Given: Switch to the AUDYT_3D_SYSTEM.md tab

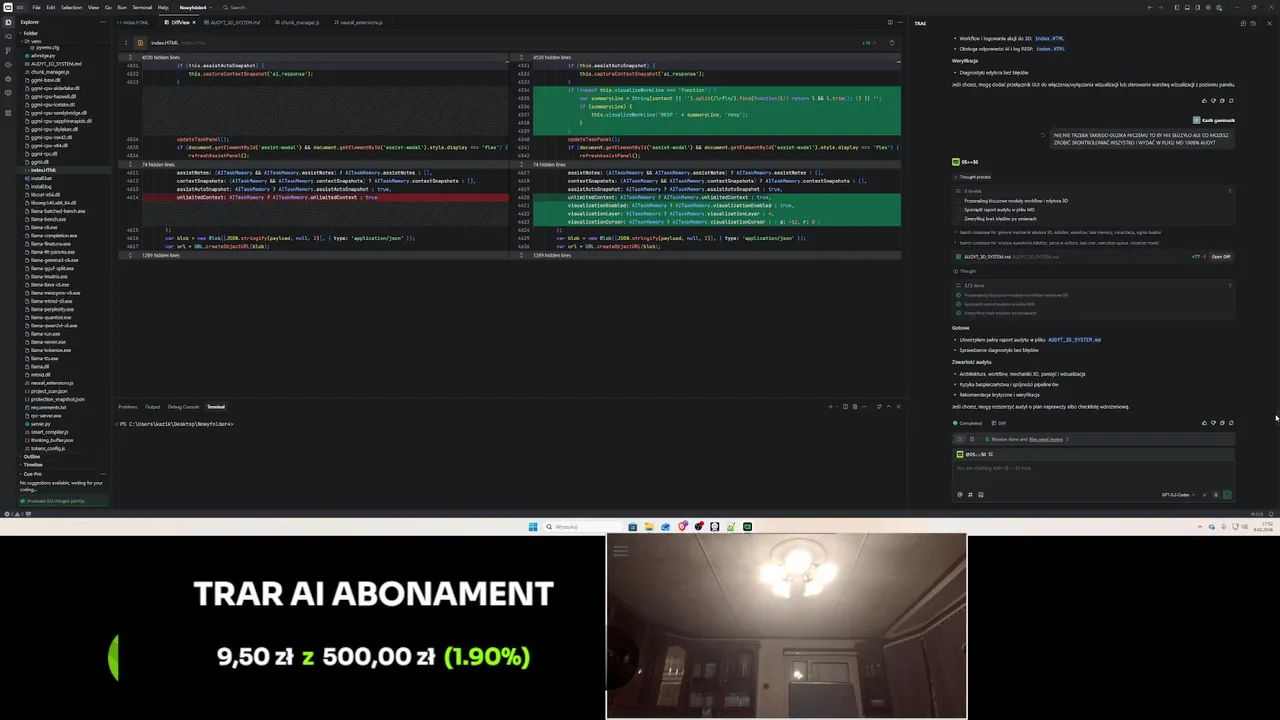Looking at the screenshot, I should point(232,22).
